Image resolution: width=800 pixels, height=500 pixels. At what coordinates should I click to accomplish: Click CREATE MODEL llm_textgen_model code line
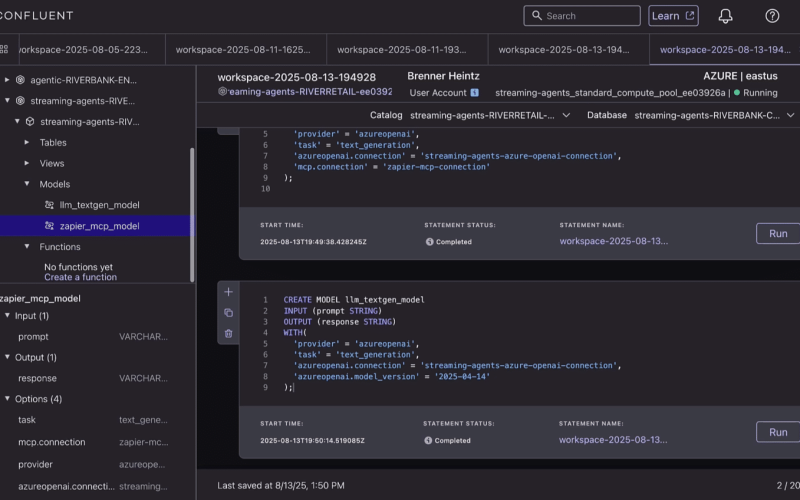click(354, 299)
